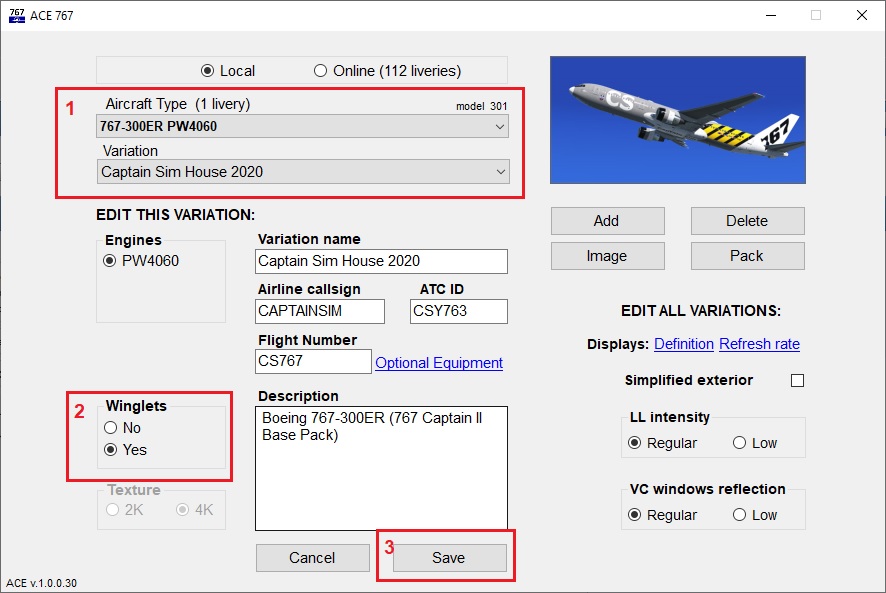Click the Delete button
Viewport: 886px width, 593px height.
pos(748,221)
